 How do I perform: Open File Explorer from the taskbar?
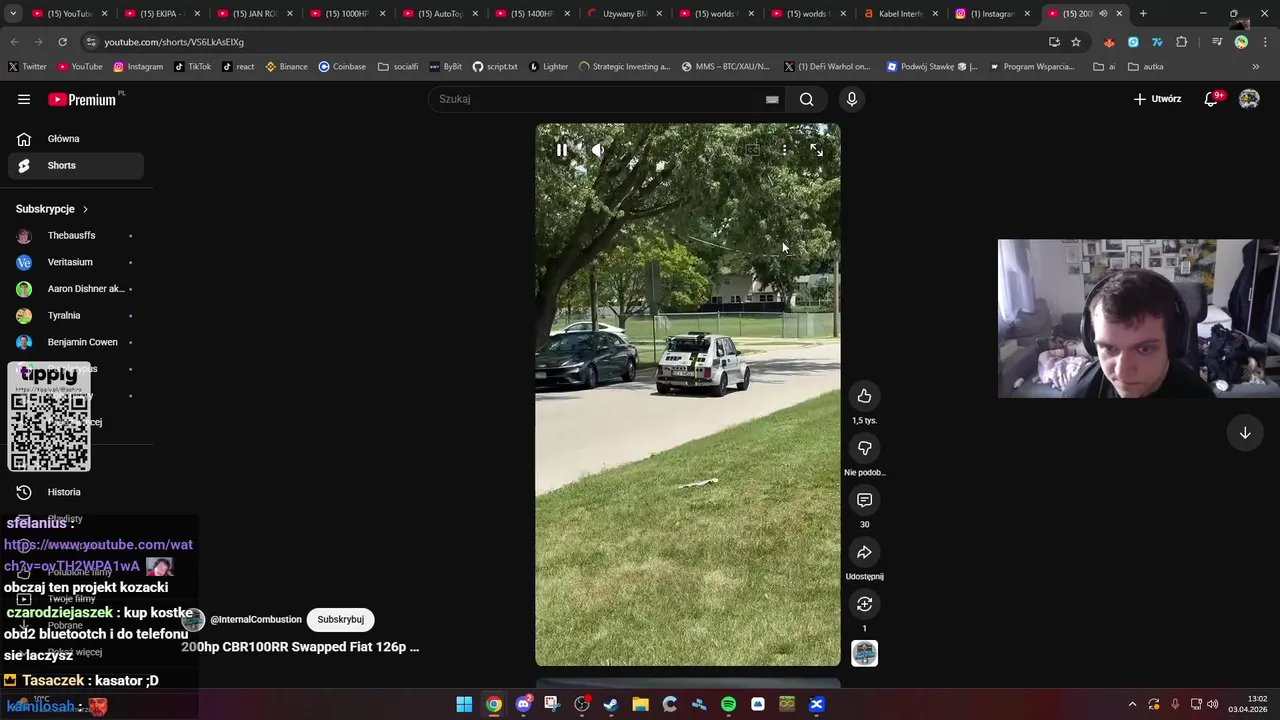point(640,705)
